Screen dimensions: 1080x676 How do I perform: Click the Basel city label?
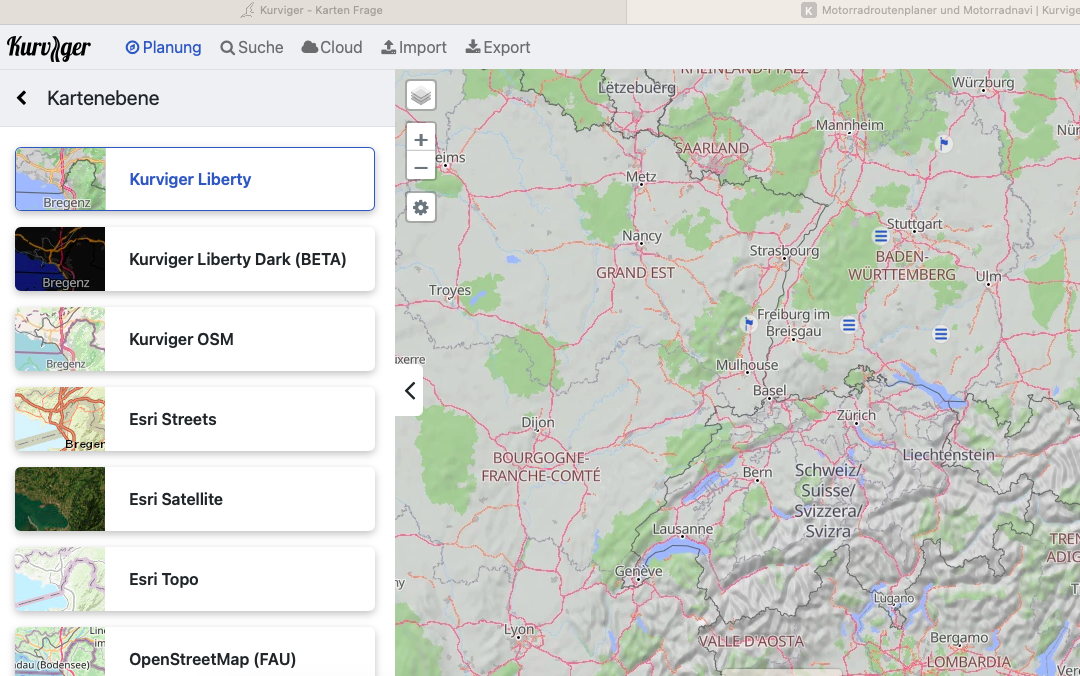769,390
